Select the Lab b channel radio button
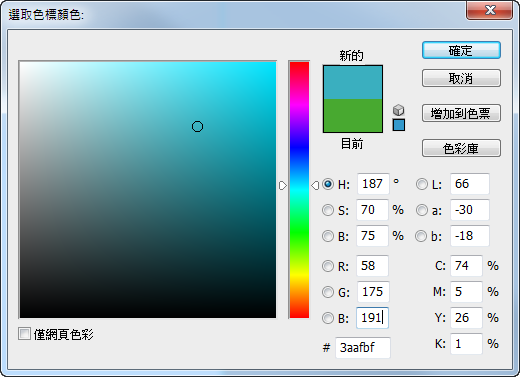The height and width of the screenshot is (377, 520). (x=421, y=236)
